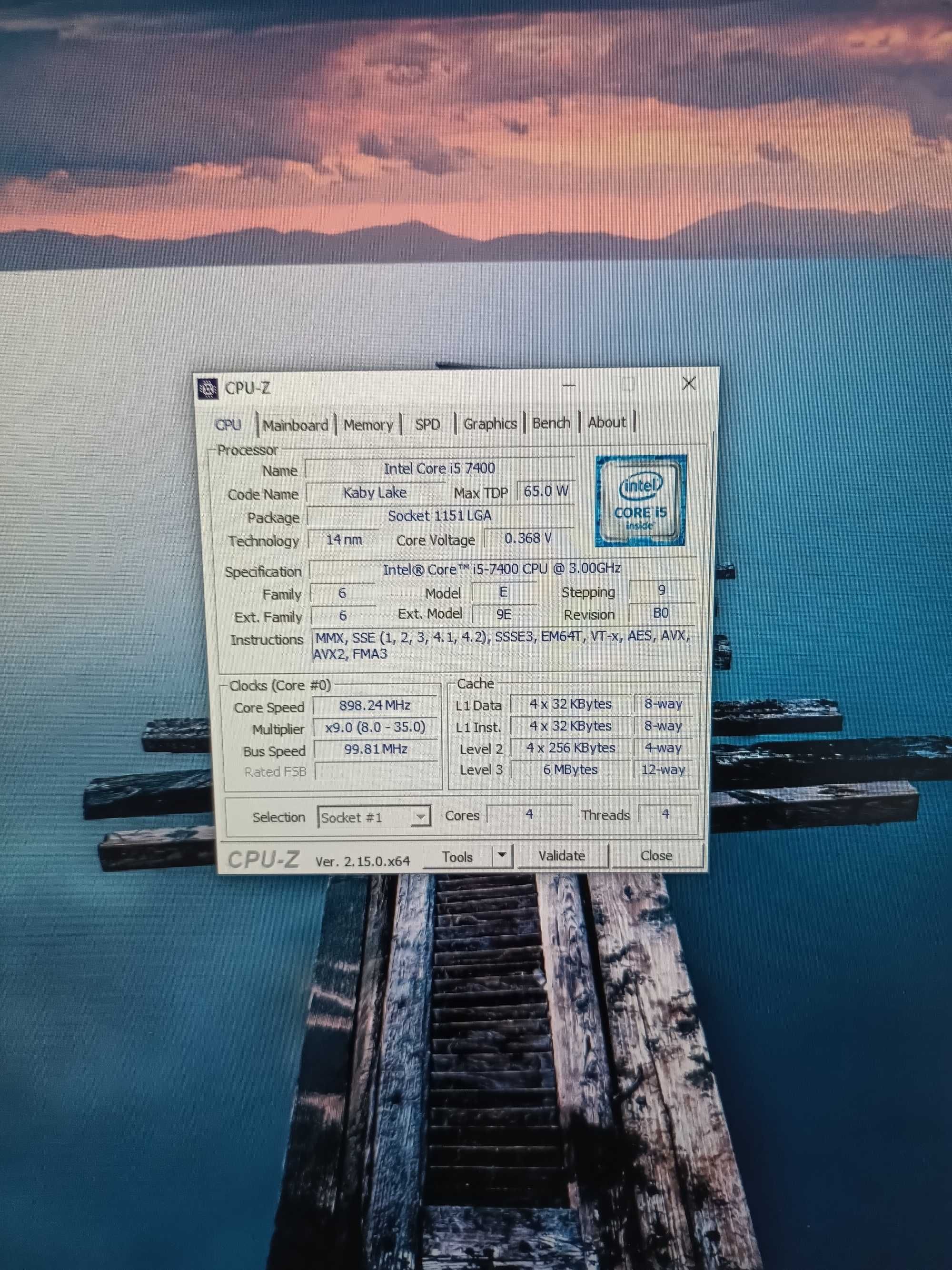Viewport: 952px width, 1270px height.
Task: Click the Model value 'E'
Action: tap(504, 592)
